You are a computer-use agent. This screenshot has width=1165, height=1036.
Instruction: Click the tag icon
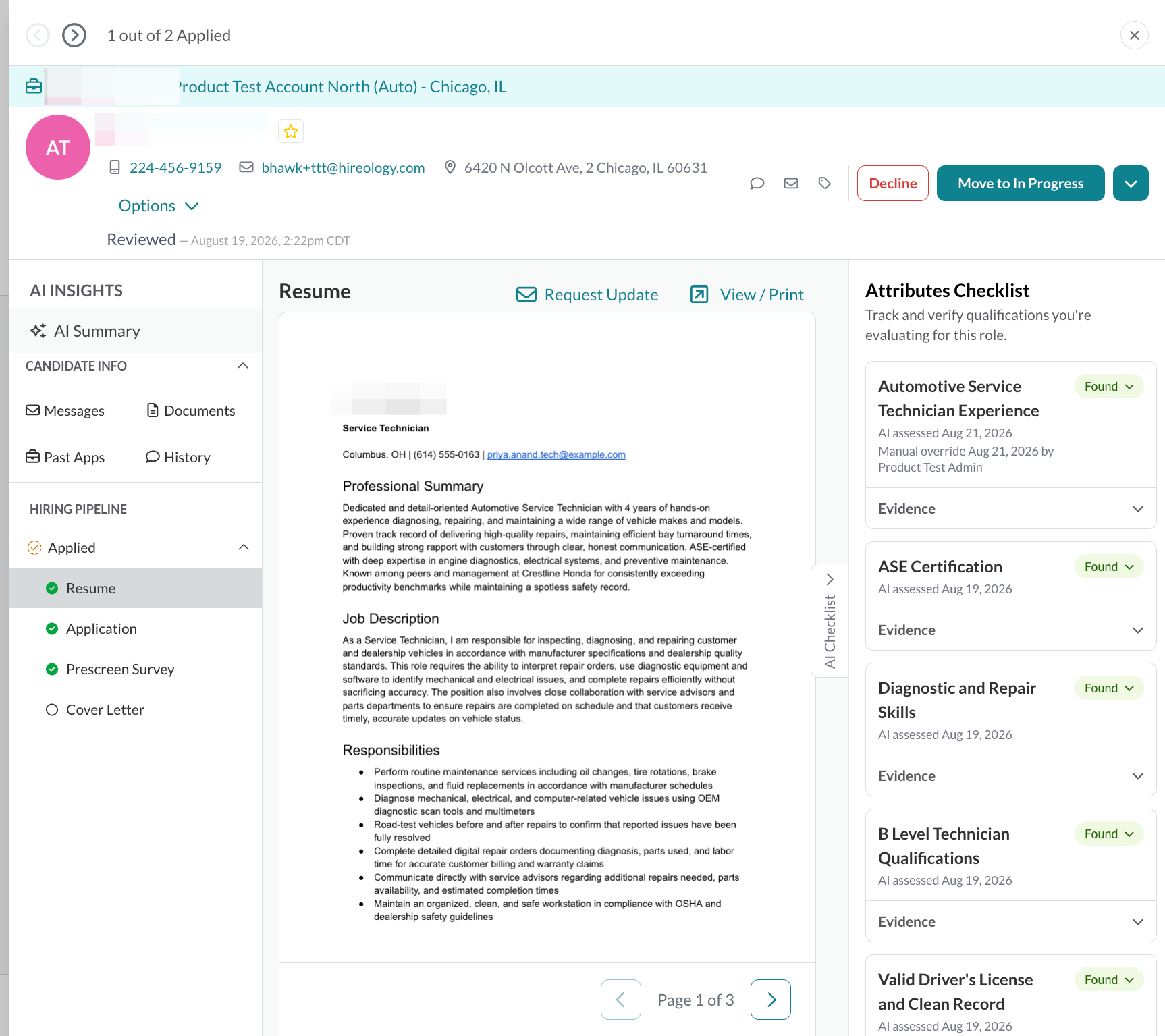pos(824,183)
